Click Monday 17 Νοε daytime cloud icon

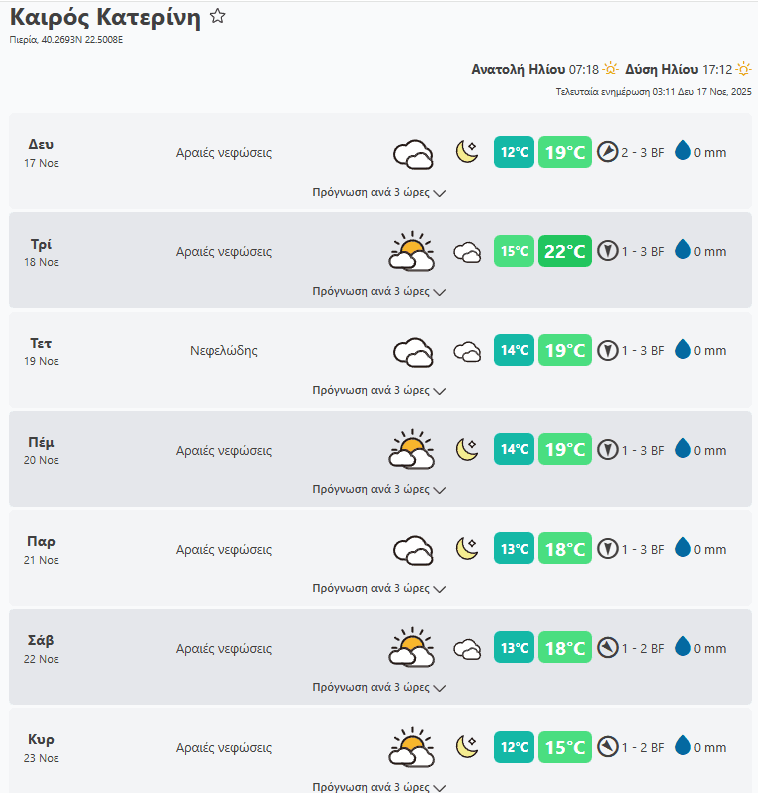point(412,153)
